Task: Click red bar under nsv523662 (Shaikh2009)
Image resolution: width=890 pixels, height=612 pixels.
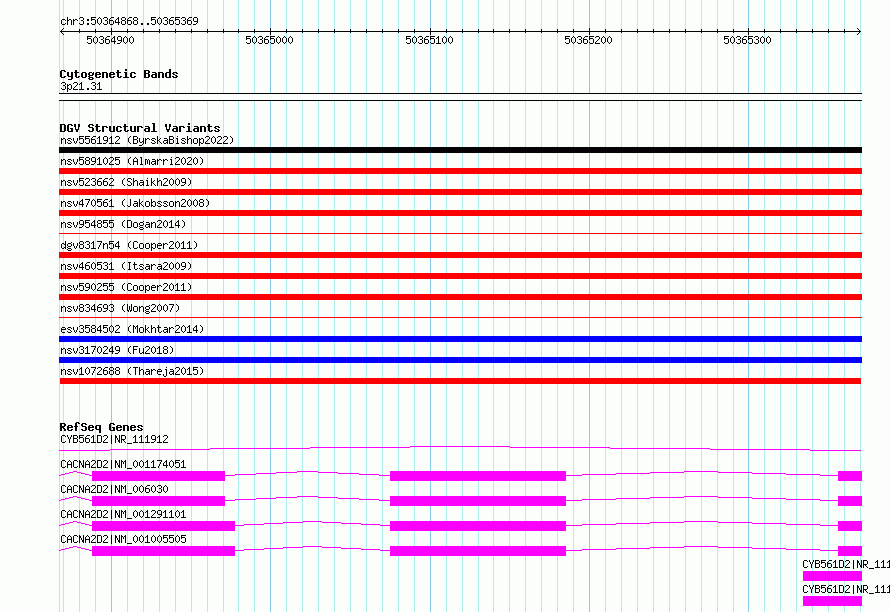Action: [460, 192]
